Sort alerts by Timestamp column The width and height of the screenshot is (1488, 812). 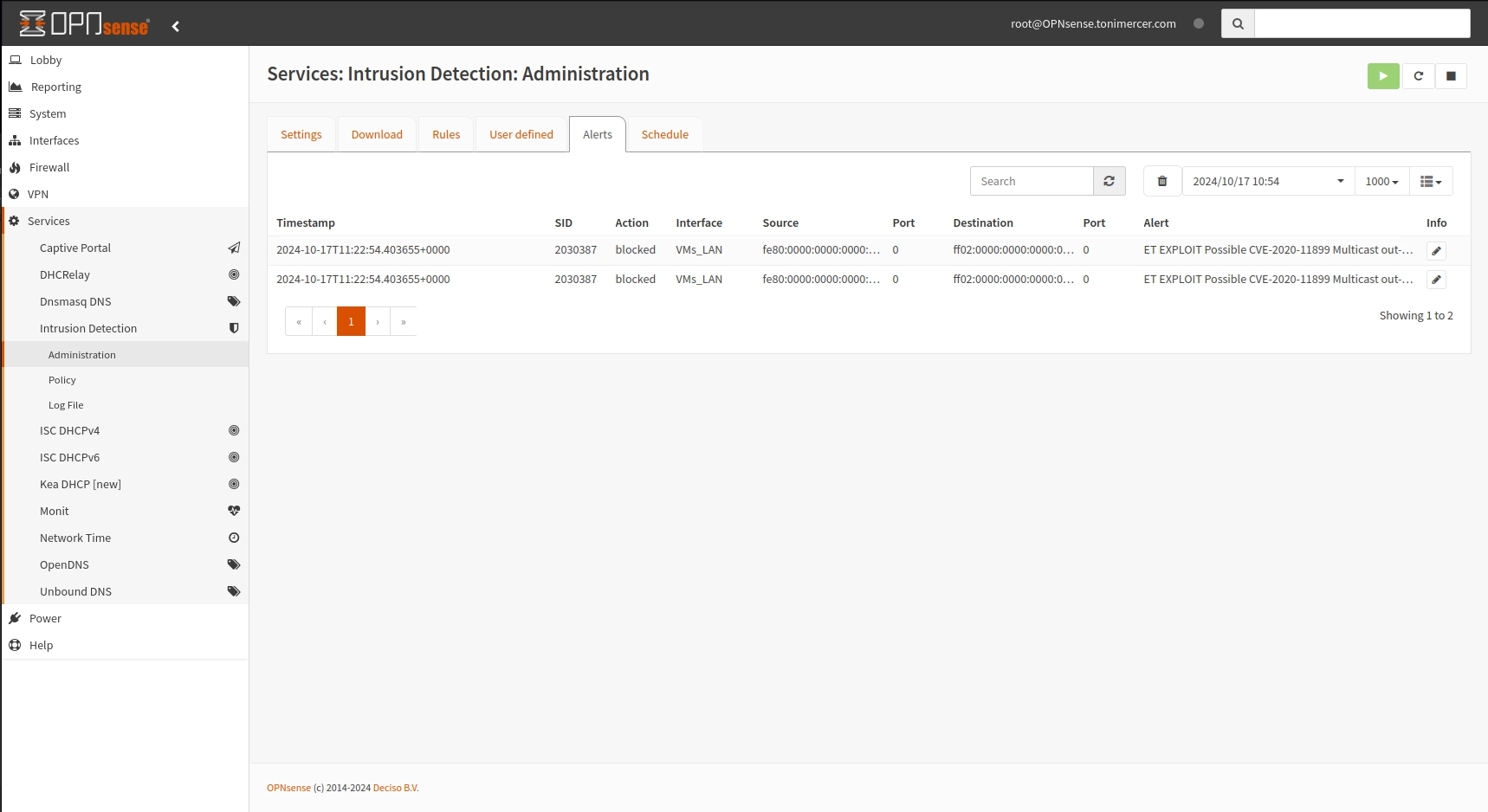click(306, 222)
